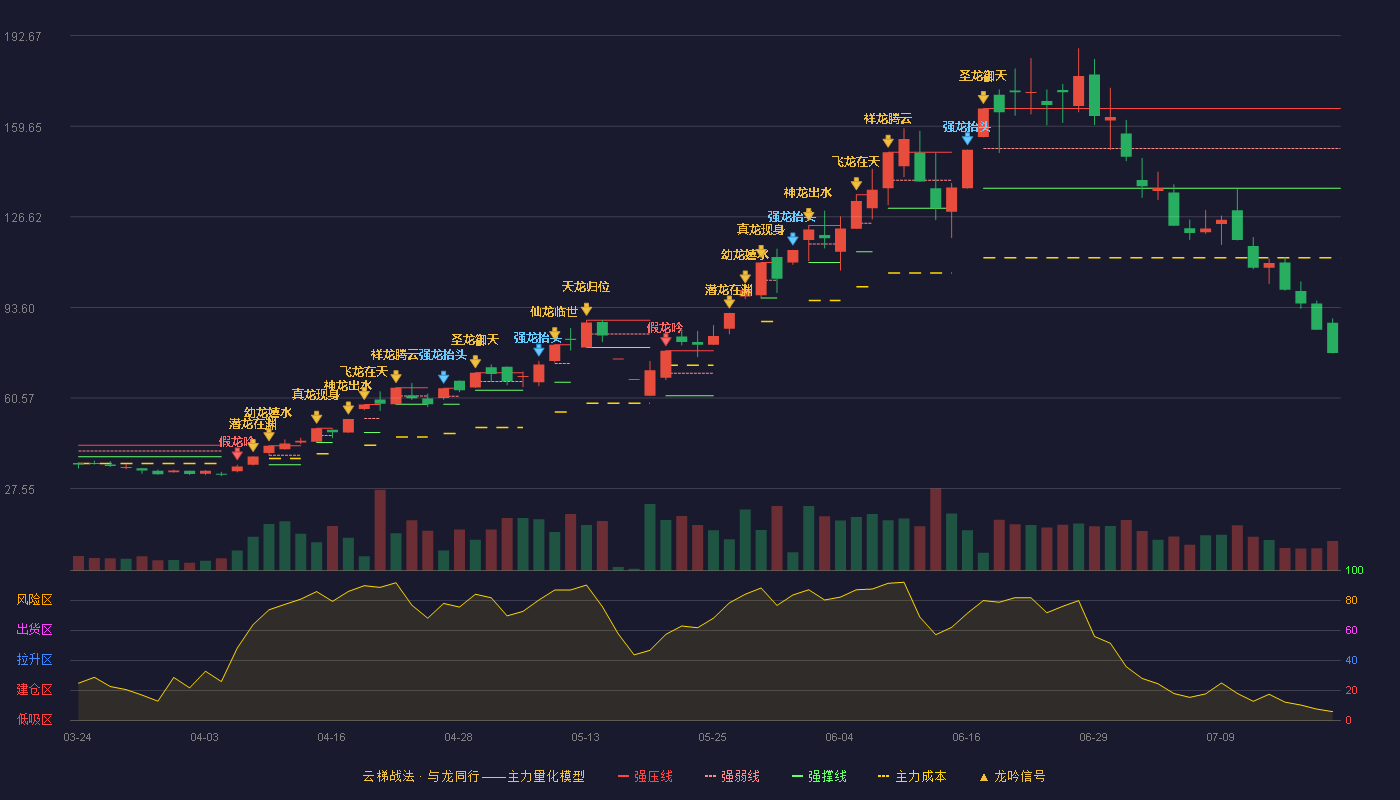
Task: Click the 04-03 date axis label
Action: point(204,737)
